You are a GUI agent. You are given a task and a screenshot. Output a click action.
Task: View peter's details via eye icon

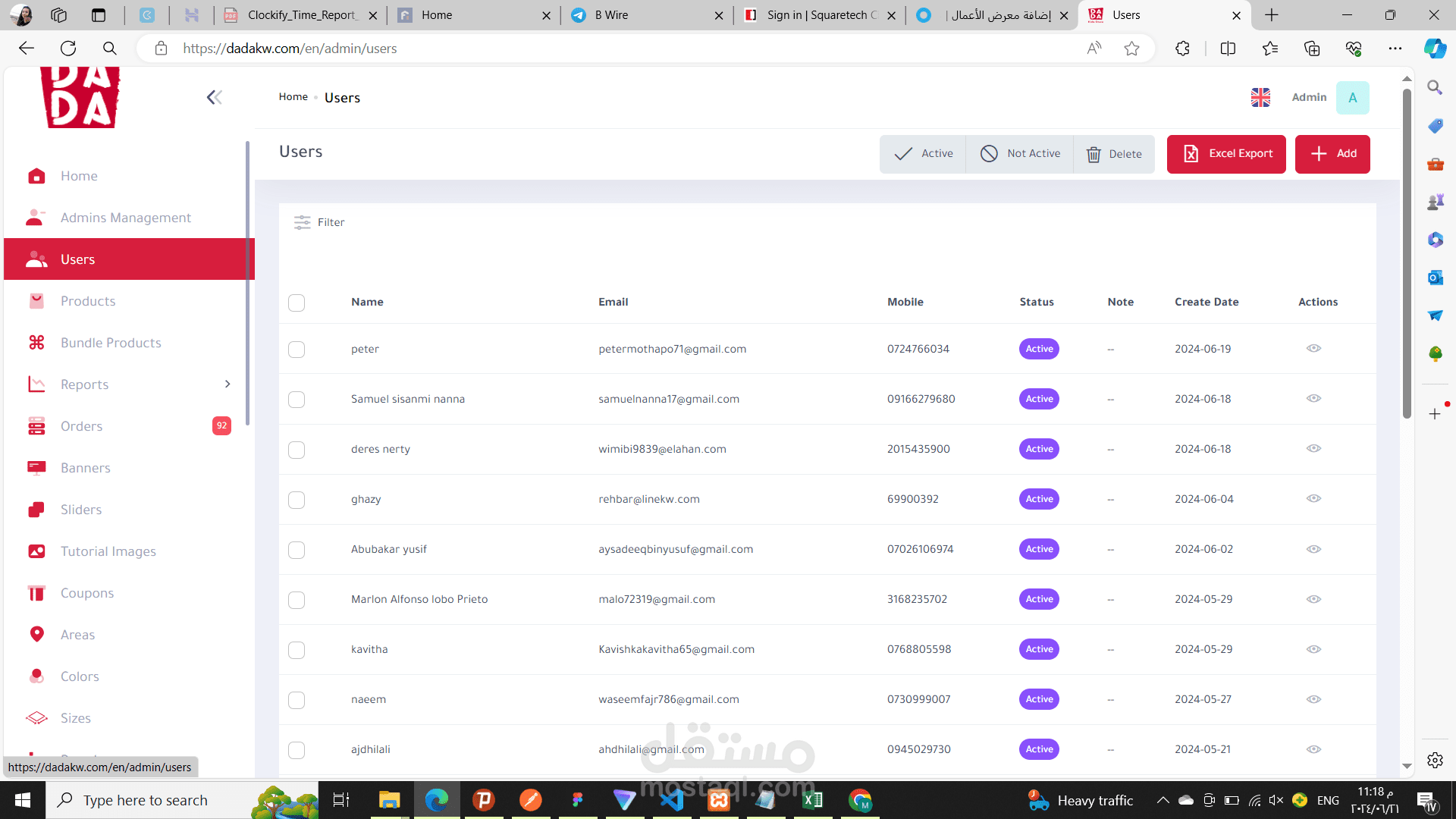[x=1313, y=349]
